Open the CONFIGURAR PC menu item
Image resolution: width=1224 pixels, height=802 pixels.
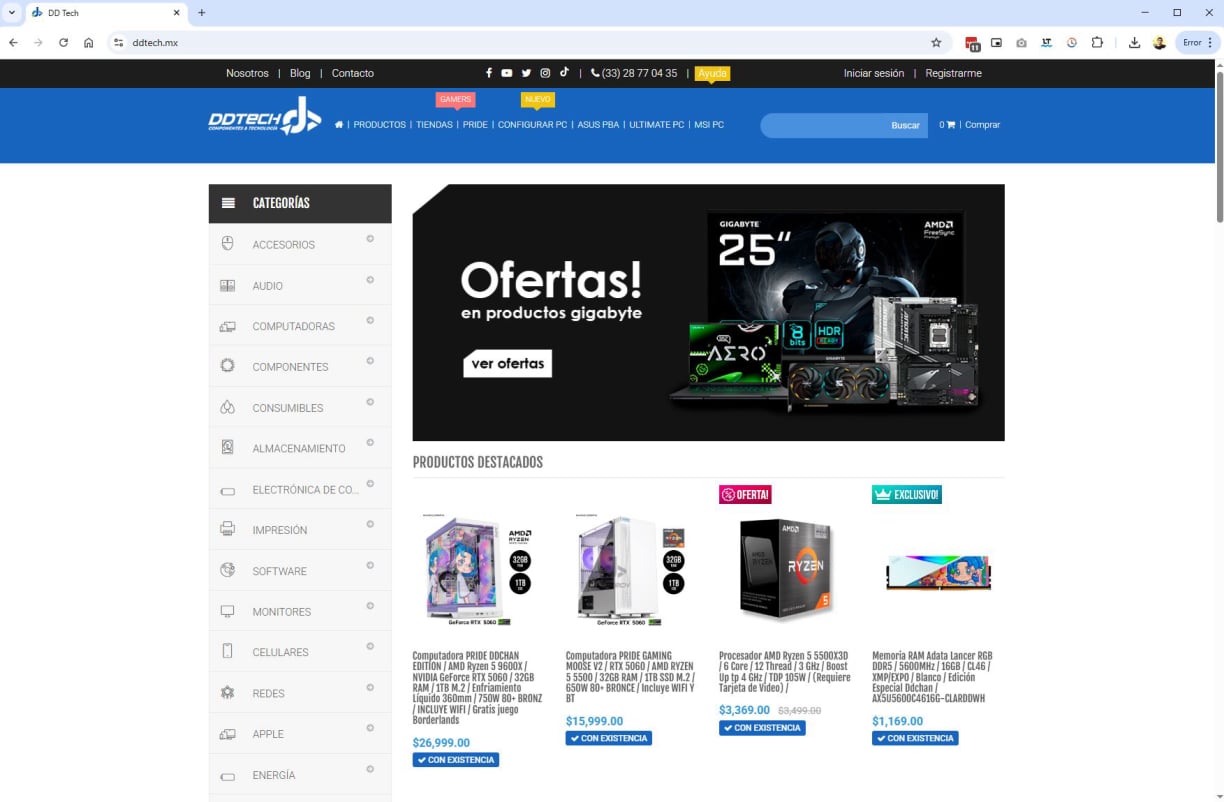pyautogui.click(x=532, y=125)
